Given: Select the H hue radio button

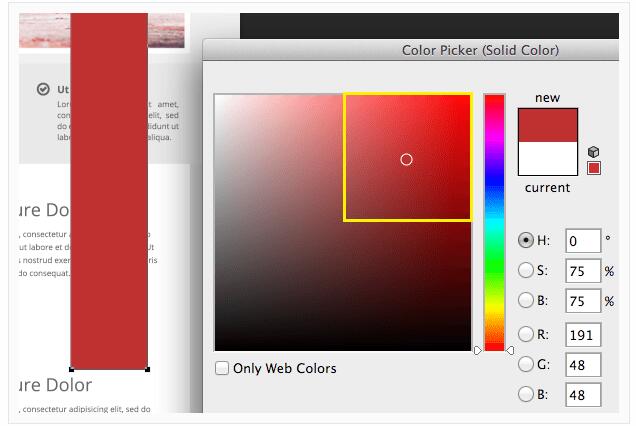Looking at the screenshot, I should point(526,240).
